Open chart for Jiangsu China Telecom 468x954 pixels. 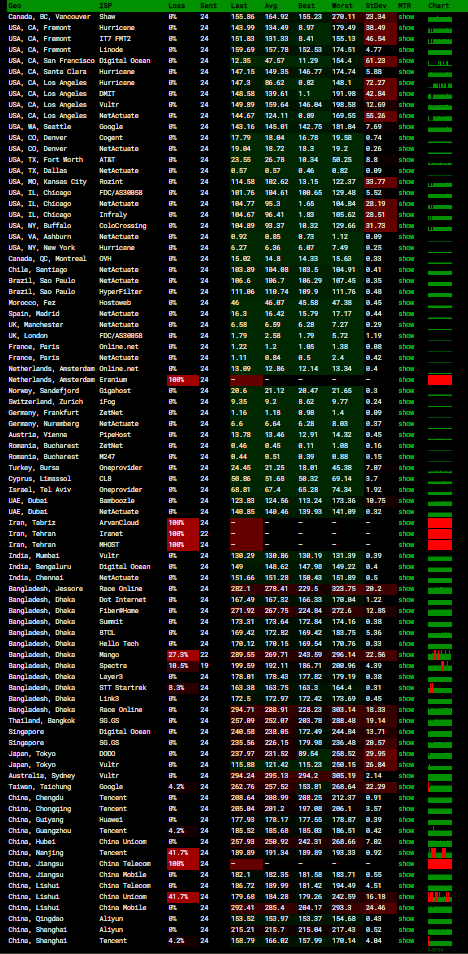coord(440,864)
